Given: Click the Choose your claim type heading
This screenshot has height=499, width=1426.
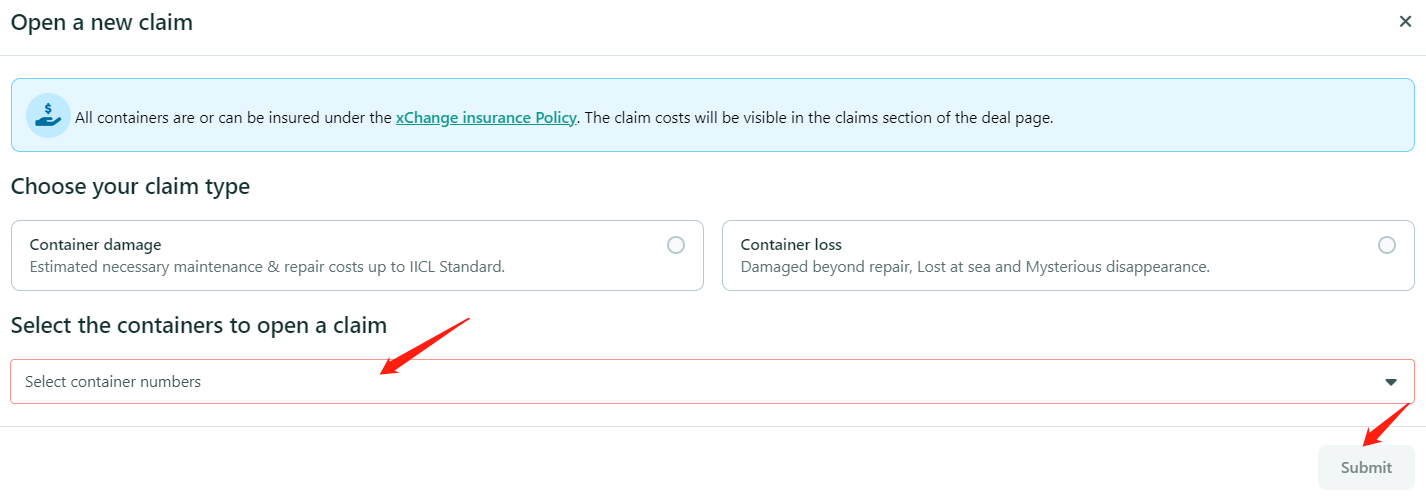Looking at the screenshot, I should click(130, 186).
